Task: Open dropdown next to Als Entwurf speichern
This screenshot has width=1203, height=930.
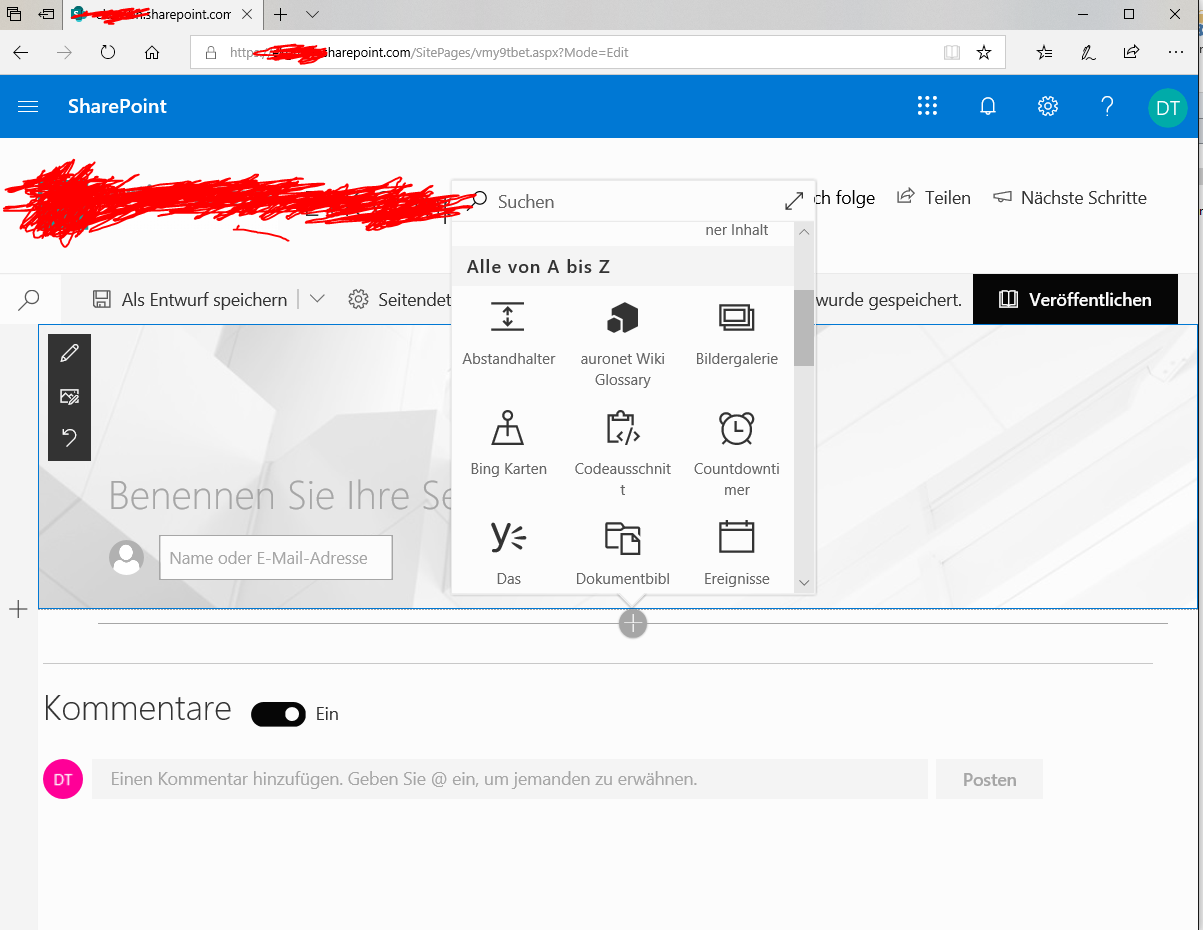Action: (317, 299)
